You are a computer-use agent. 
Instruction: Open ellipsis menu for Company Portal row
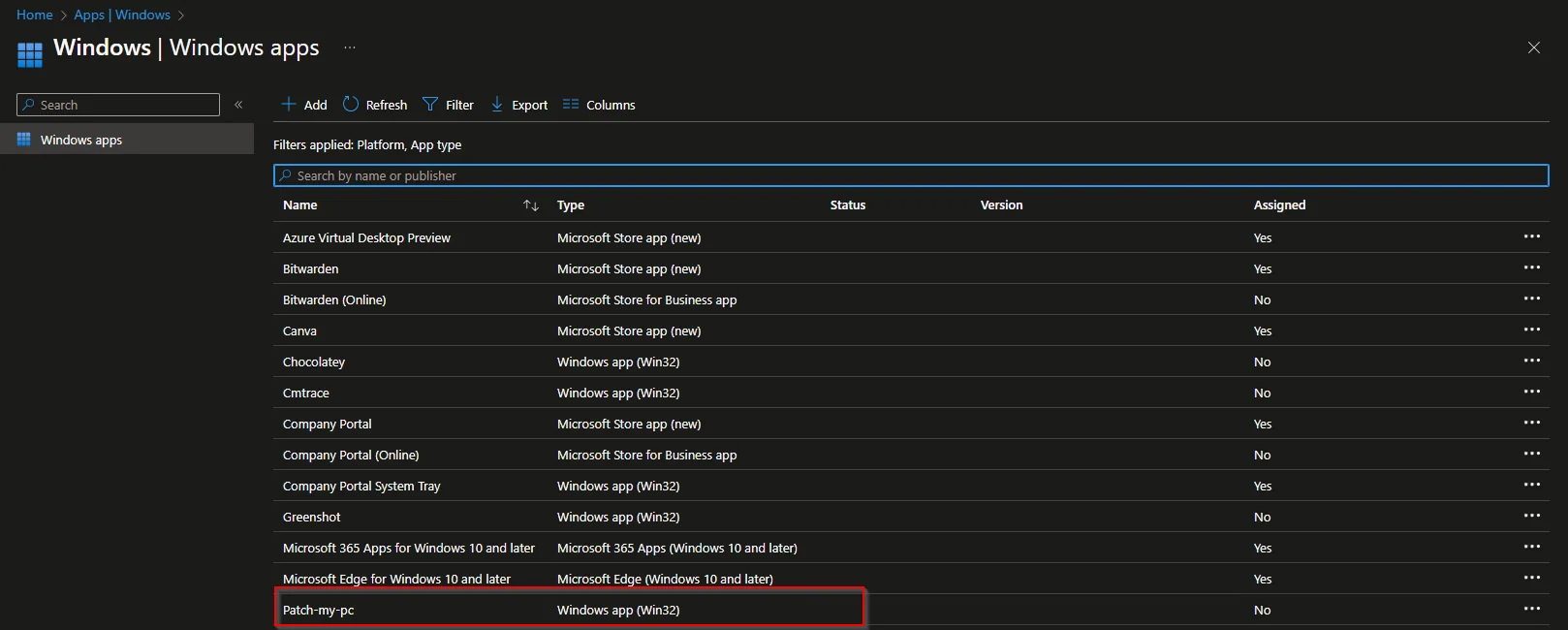point(1531,423)
